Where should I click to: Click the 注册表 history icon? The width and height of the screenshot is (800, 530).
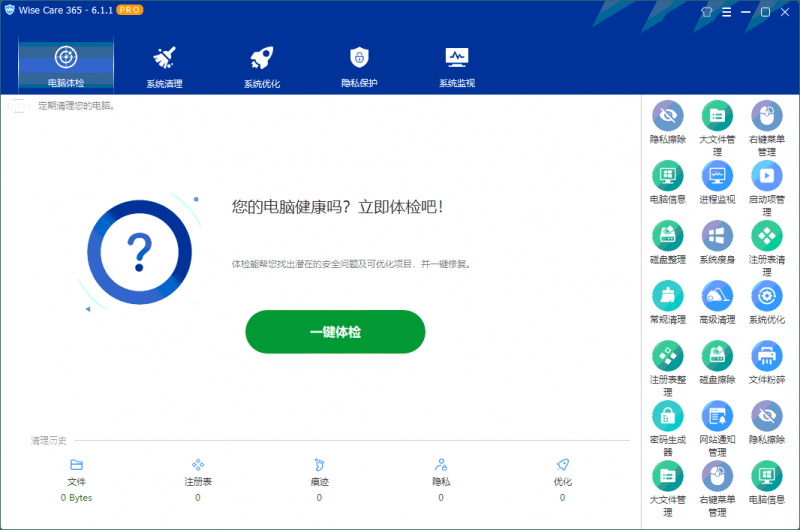pyautogui.click(x=198, y=465)
